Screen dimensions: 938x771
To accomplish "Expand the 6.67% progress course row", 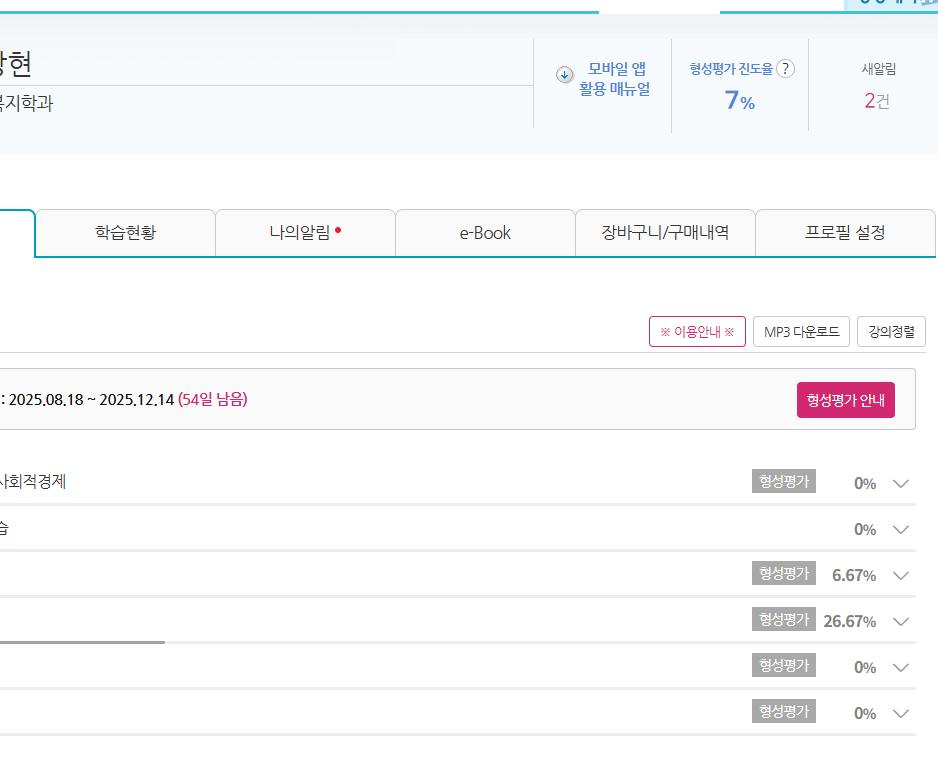I will (900, 576).
